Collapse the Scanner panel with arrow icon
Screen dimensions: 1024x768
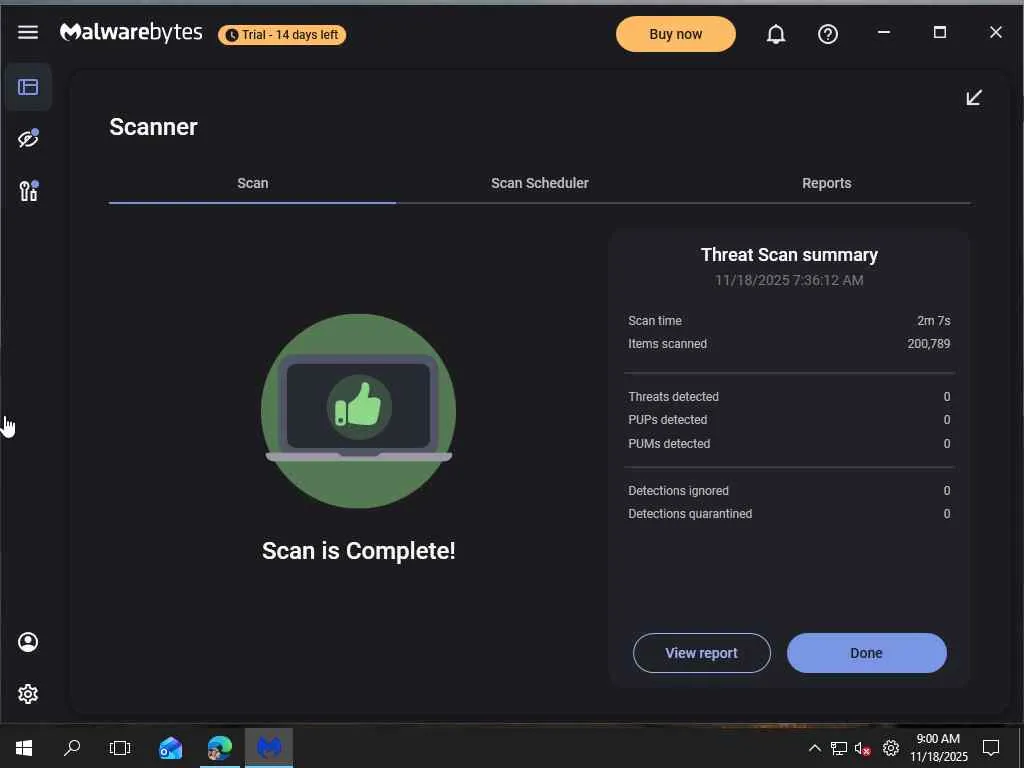pos(974,97)
